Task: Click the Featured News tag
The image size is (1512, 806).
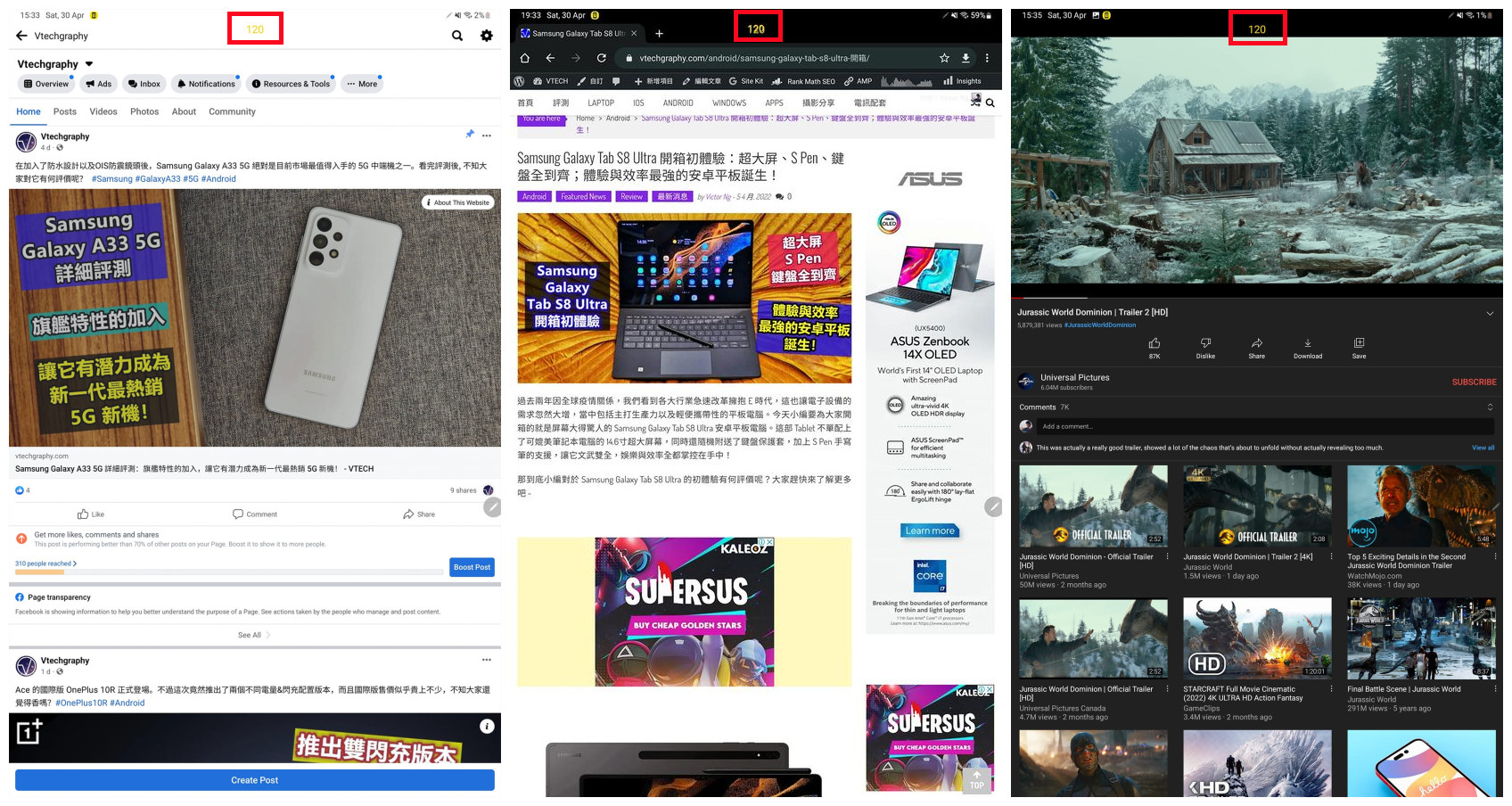Action: [x=583, y=196]
